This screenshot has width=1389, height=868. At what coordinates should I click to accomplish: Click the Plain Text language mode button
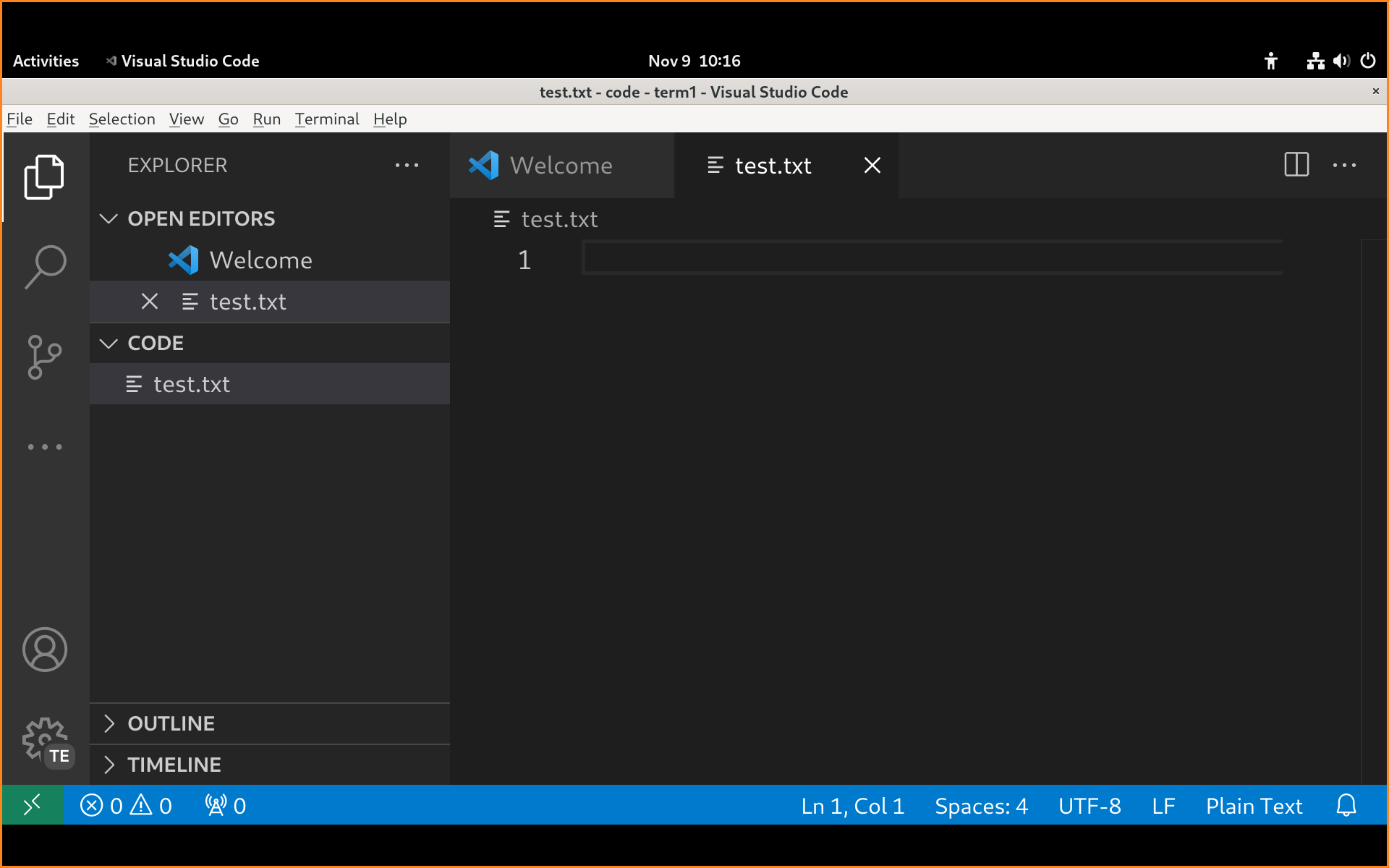pos(1254,806)
